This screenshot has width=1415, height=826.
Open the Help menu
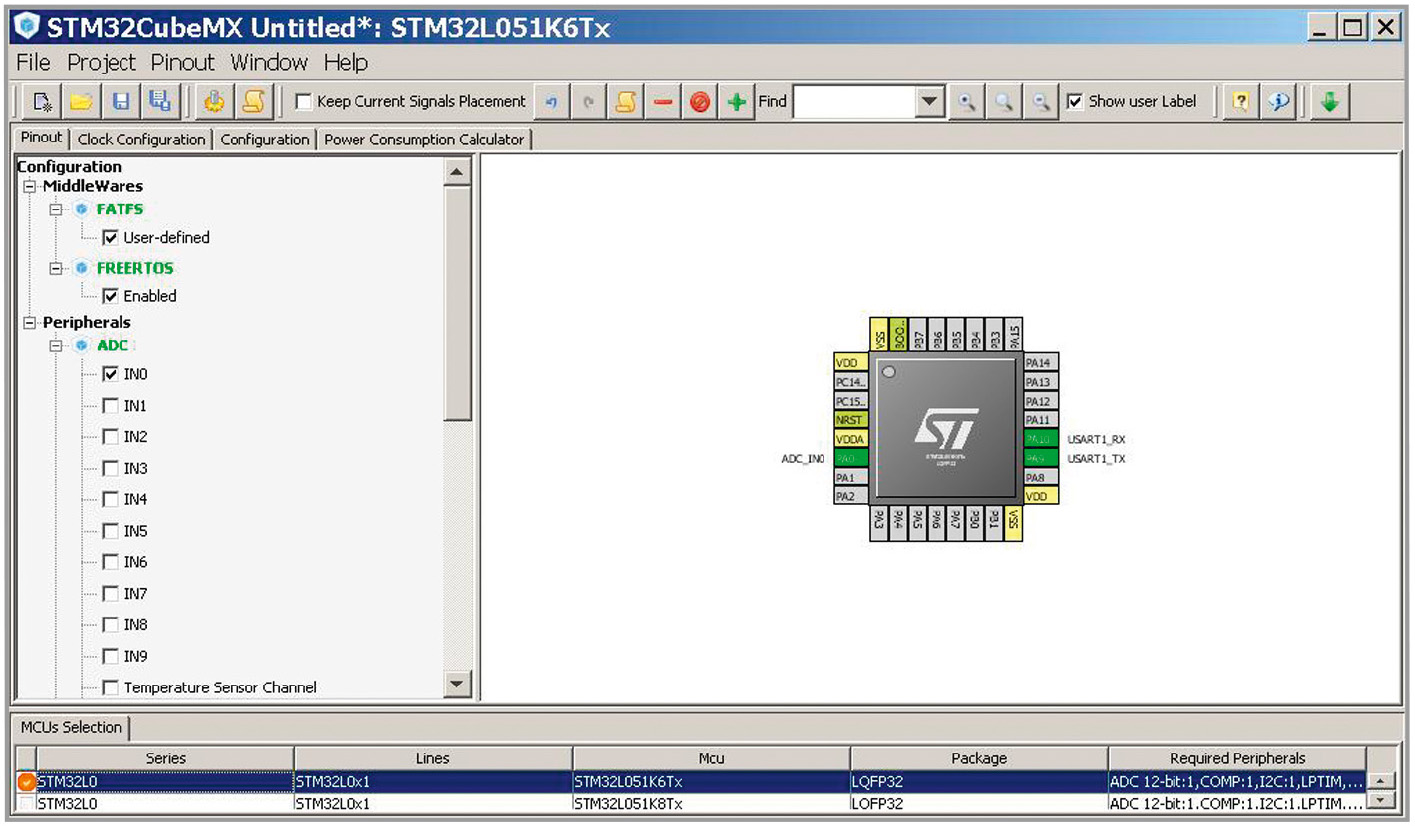tap(346, 62)
